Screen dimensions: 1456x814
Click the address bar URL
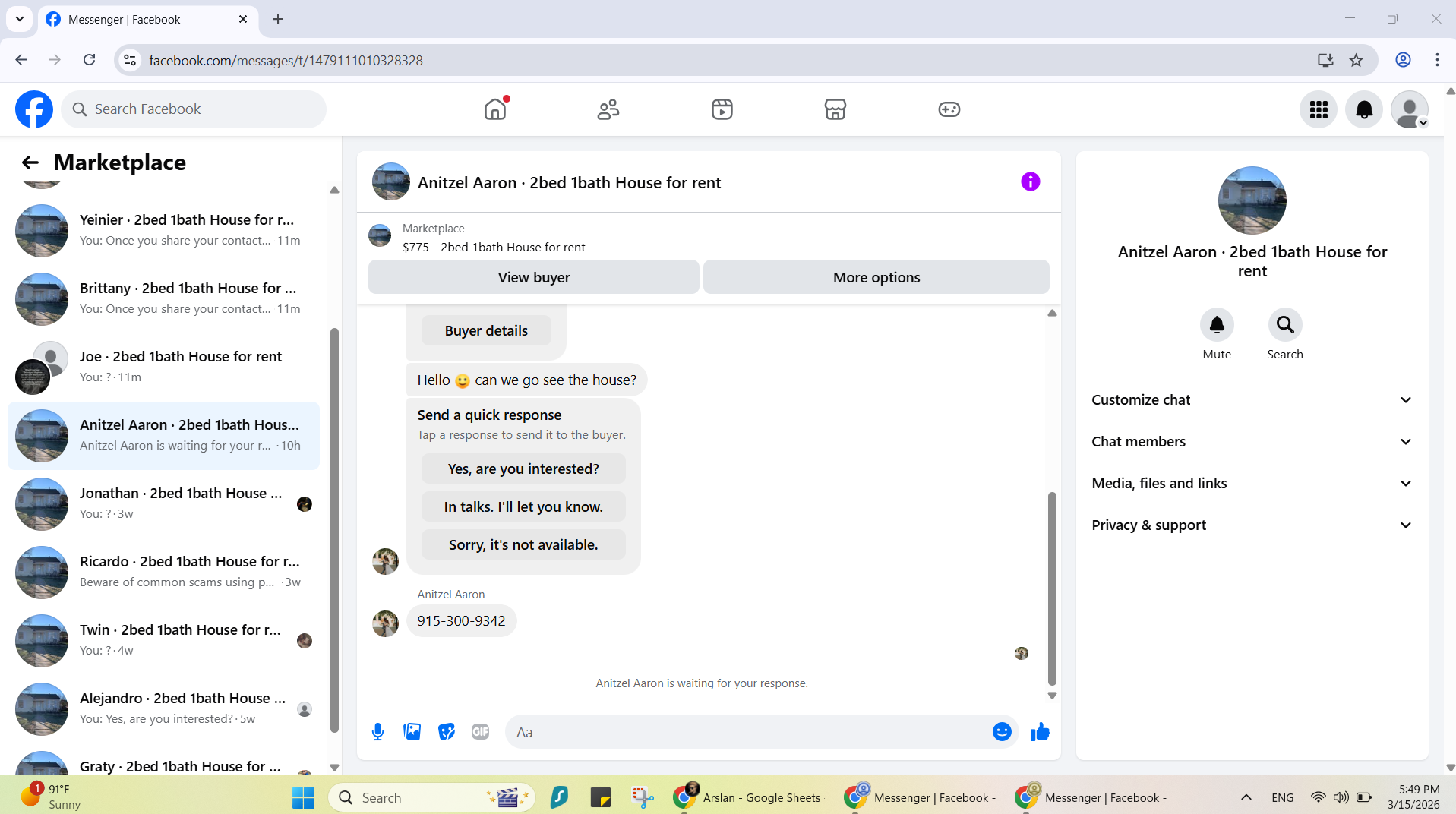pos(286,60)
